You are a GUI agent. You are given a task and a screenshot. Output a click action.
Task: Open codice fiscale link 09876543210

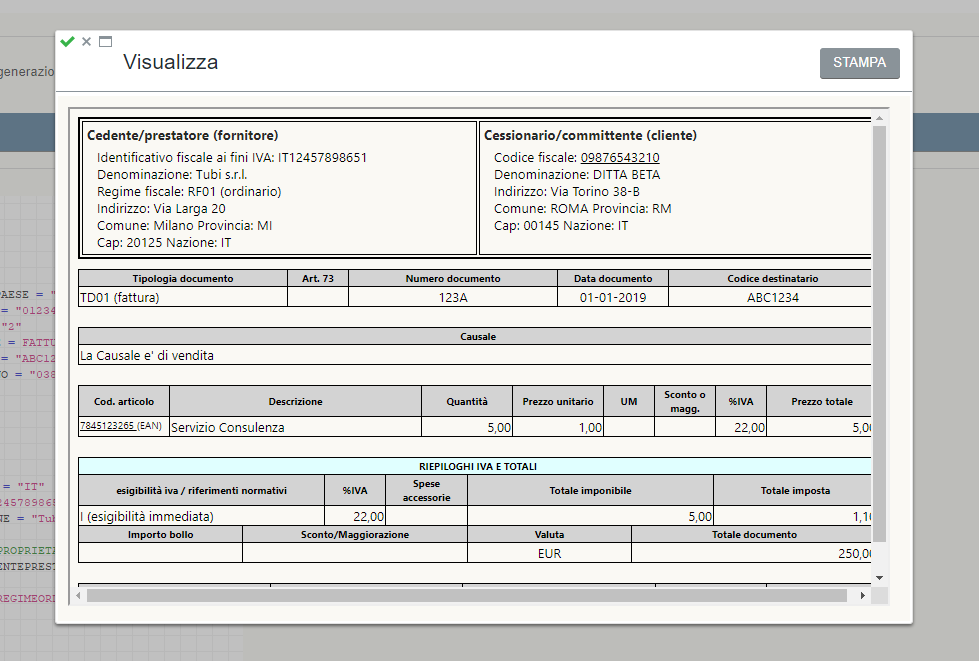click(x=620, y=158)
